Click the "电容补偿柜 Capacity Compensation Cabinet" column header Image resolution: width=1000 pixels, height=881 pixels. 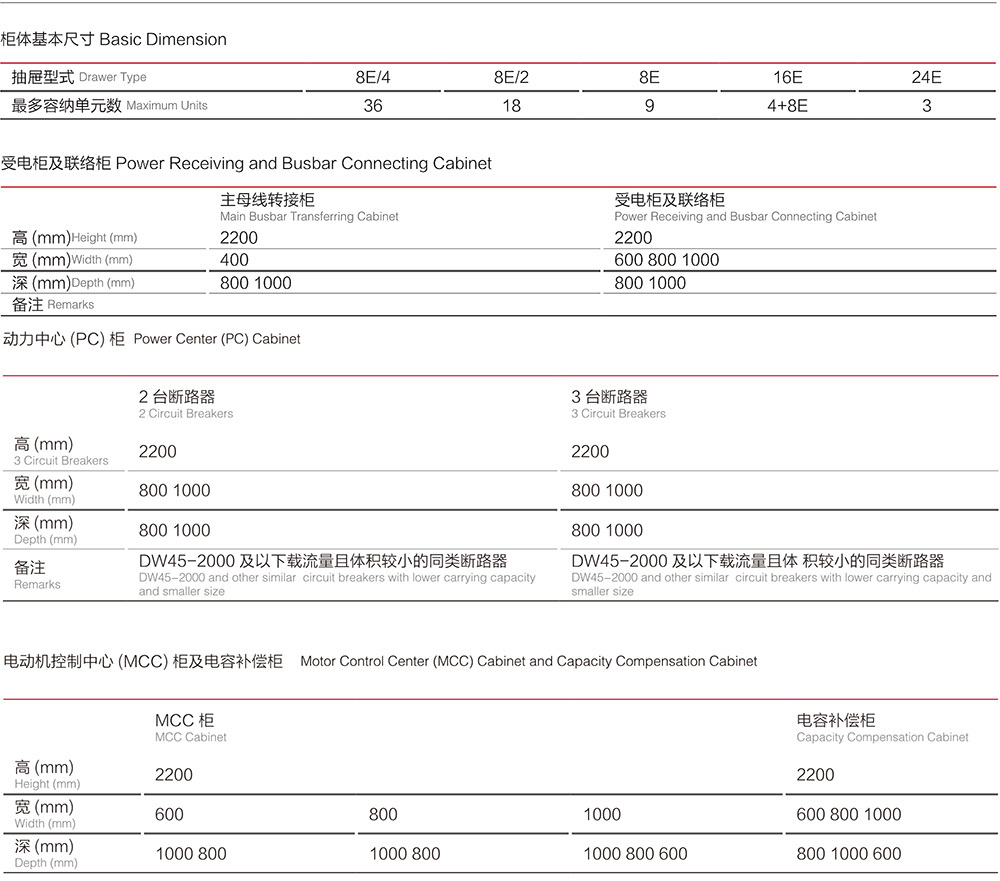pyautogui.click(x=882, y=727)
